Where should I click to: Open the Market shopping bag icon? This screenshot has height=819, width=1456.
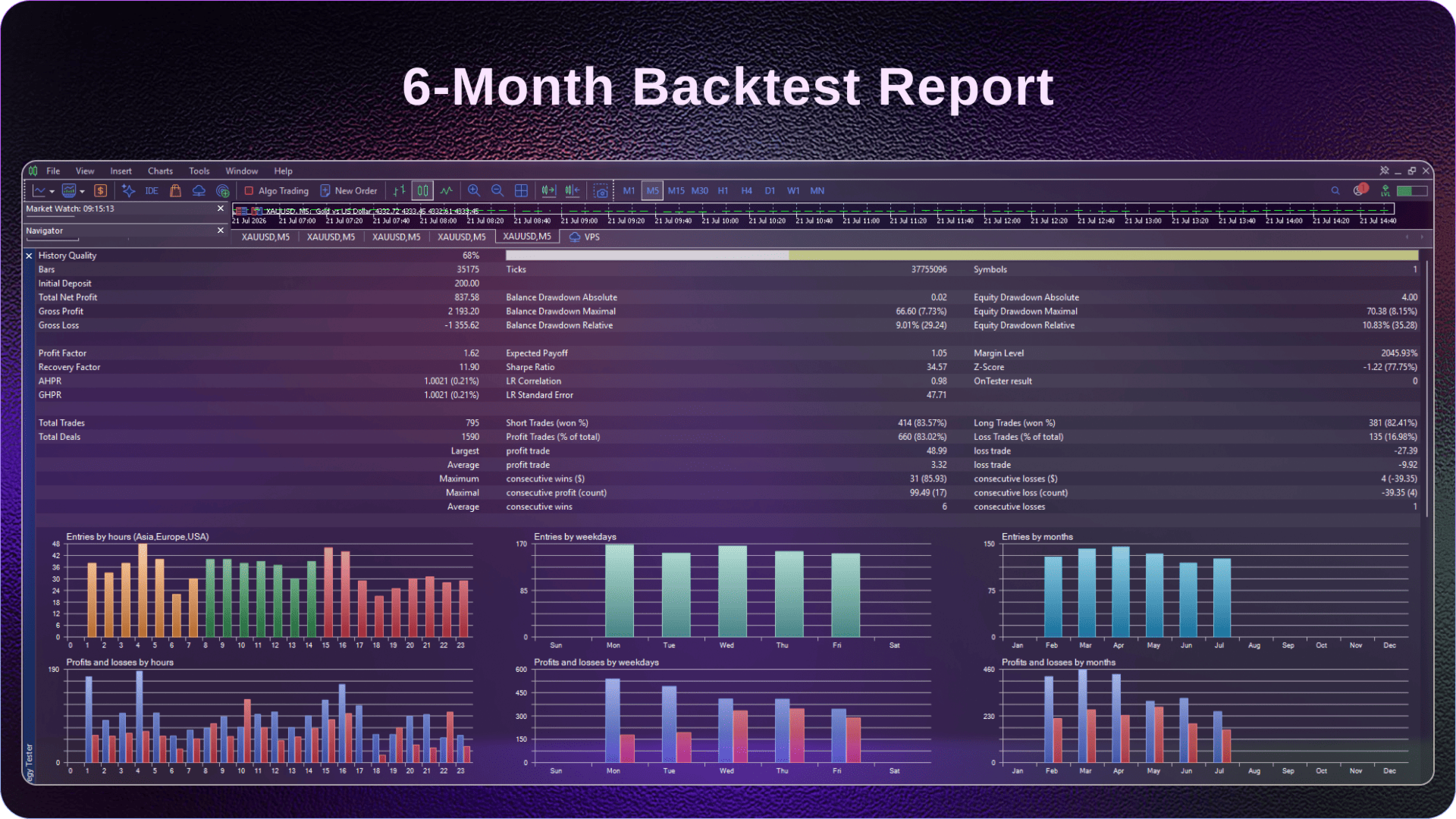[x=175, y=191]
